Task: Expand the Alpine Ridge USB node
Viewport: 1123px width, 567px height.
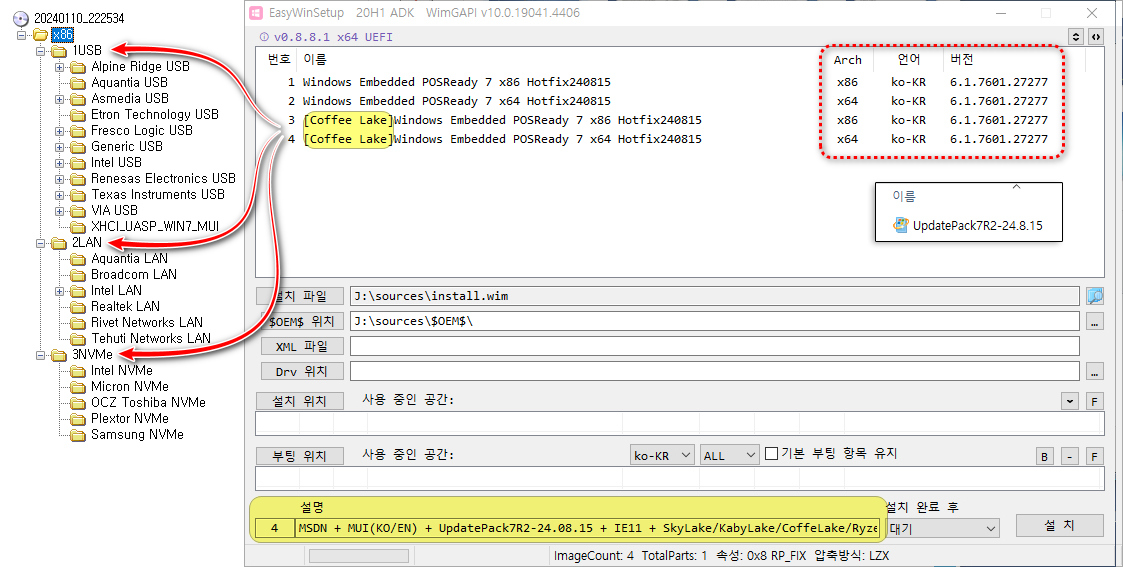Action: 59,67
